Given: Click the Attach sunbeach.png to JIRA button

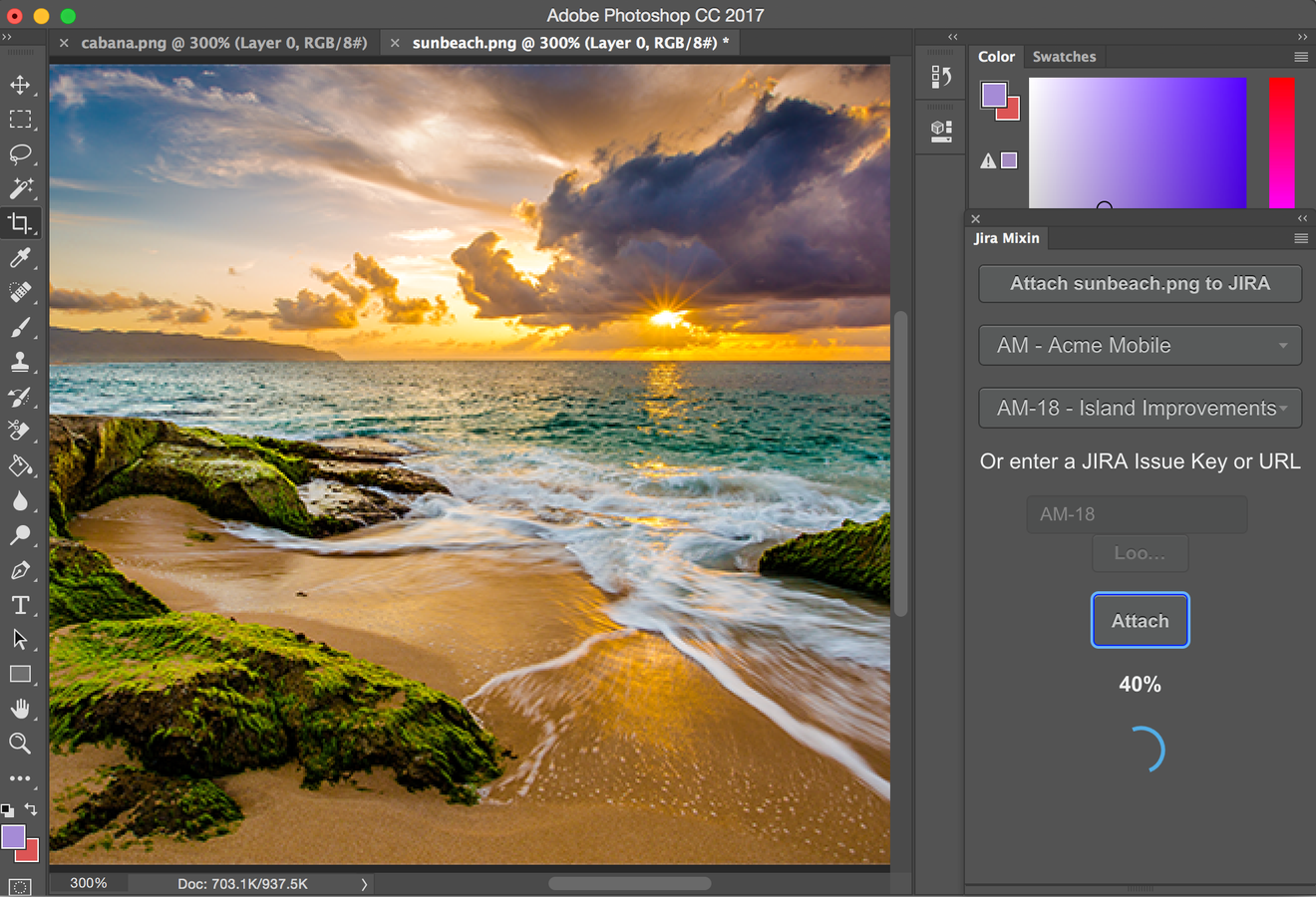Looking at the screenshot, I should point(1141,284).
